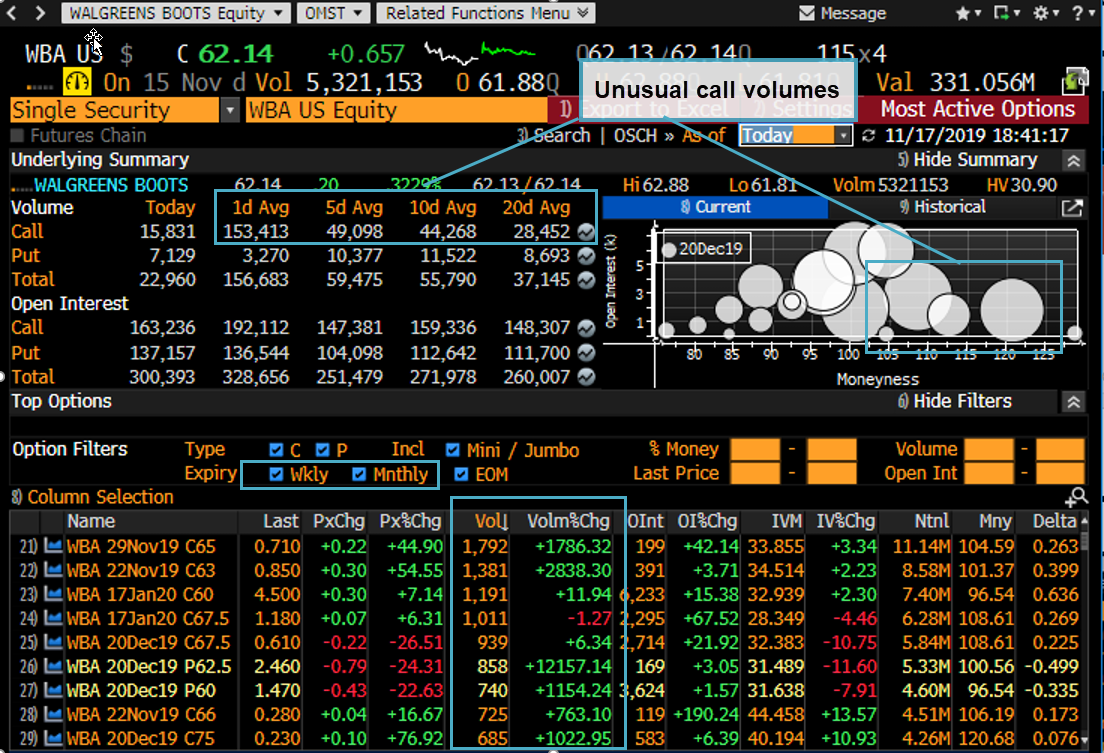
Task: Click the search-people icon above table
Action: click(1076, 497)
